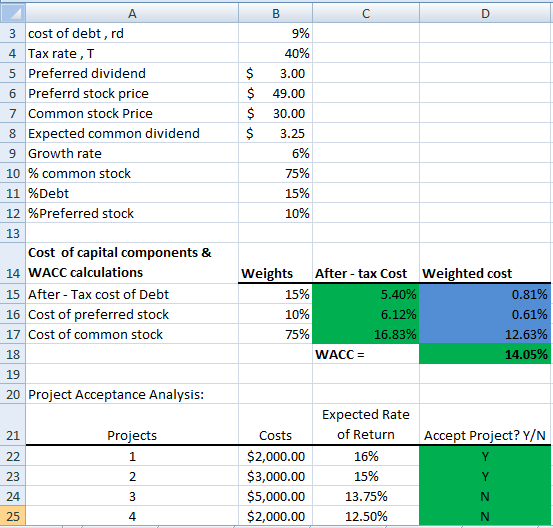This screenshot has height=528, width=553.
Task: Click 'Accept Project? Y/N' heading
Action: (485, 424)
